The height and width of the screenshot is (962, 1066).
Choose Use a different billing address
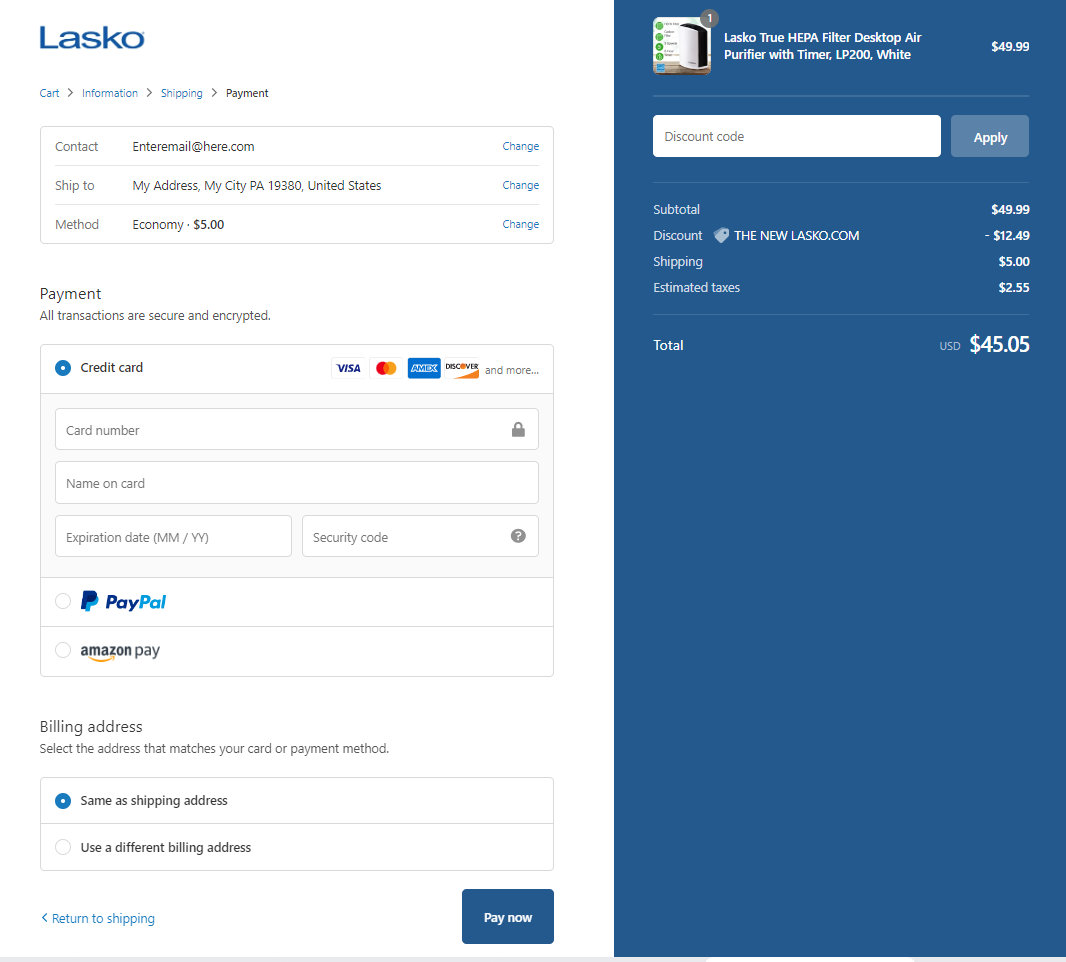(63, 847)
